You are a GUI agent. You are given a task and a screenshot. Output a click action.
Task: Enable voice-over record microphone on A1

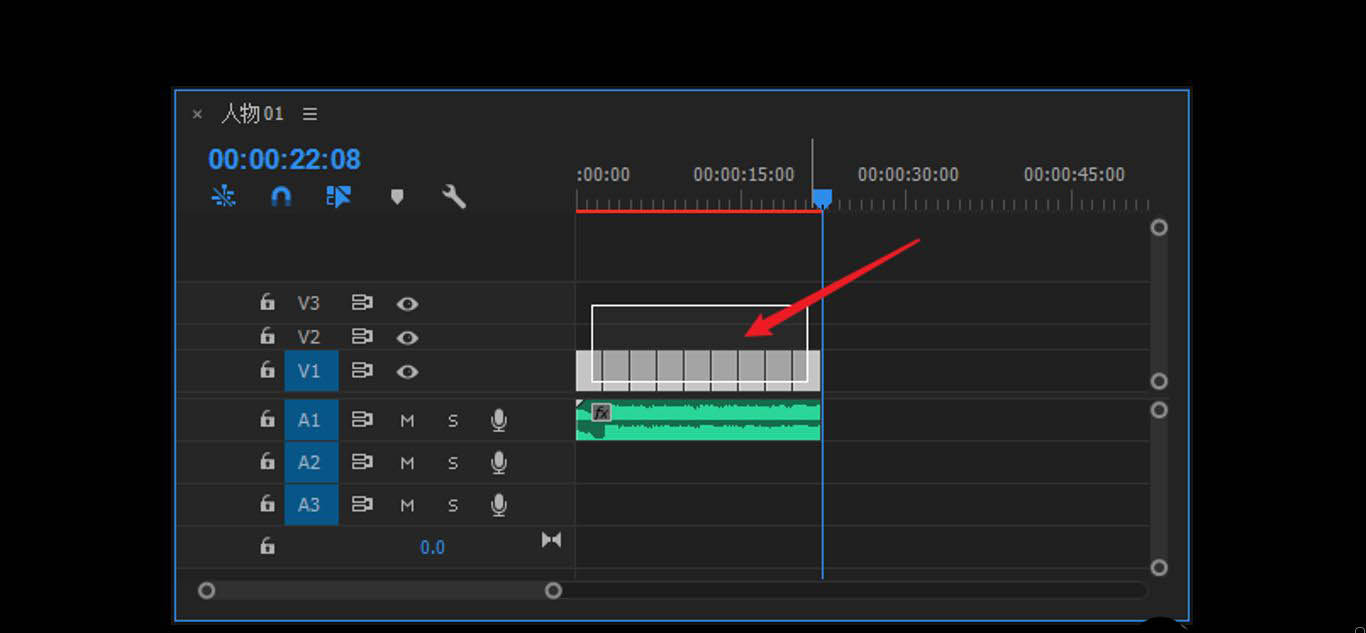point(498,420)
